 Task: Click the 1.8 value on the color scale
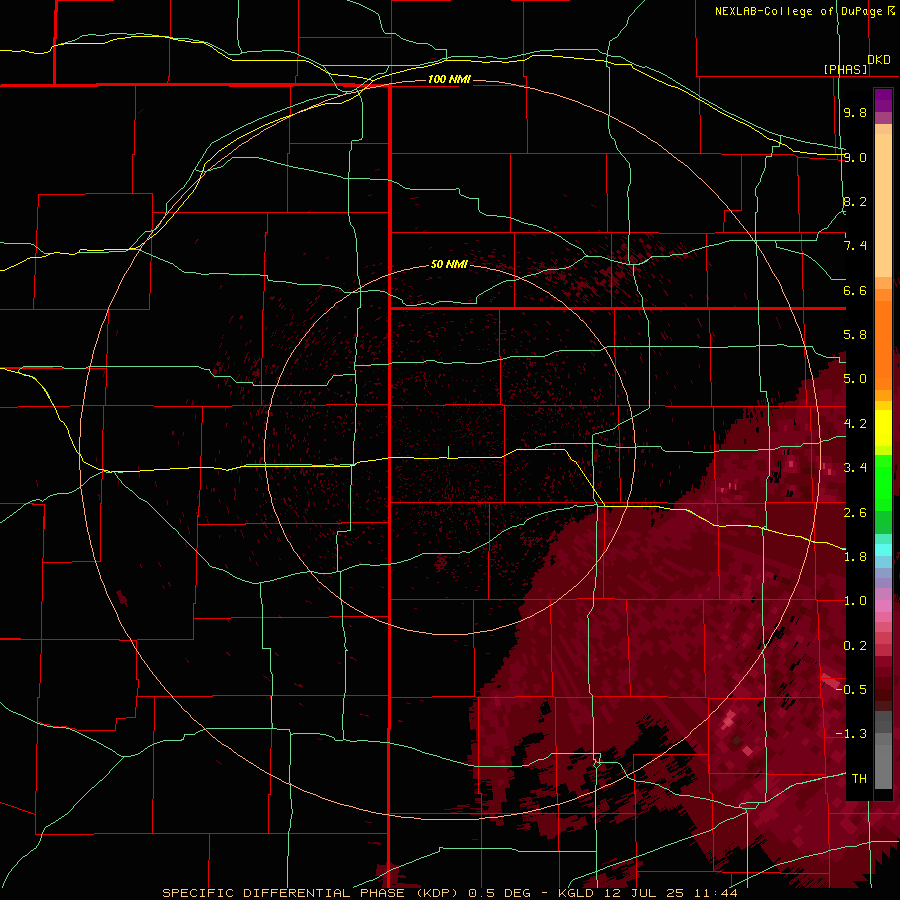click(x=855, y=556)
